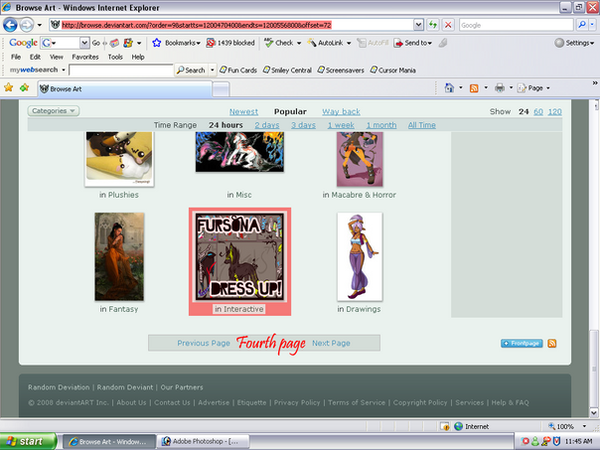This screenshot has width=600, height=450.
Task: Open Cursor Mania toolbar link
Action: click(393, 70)
